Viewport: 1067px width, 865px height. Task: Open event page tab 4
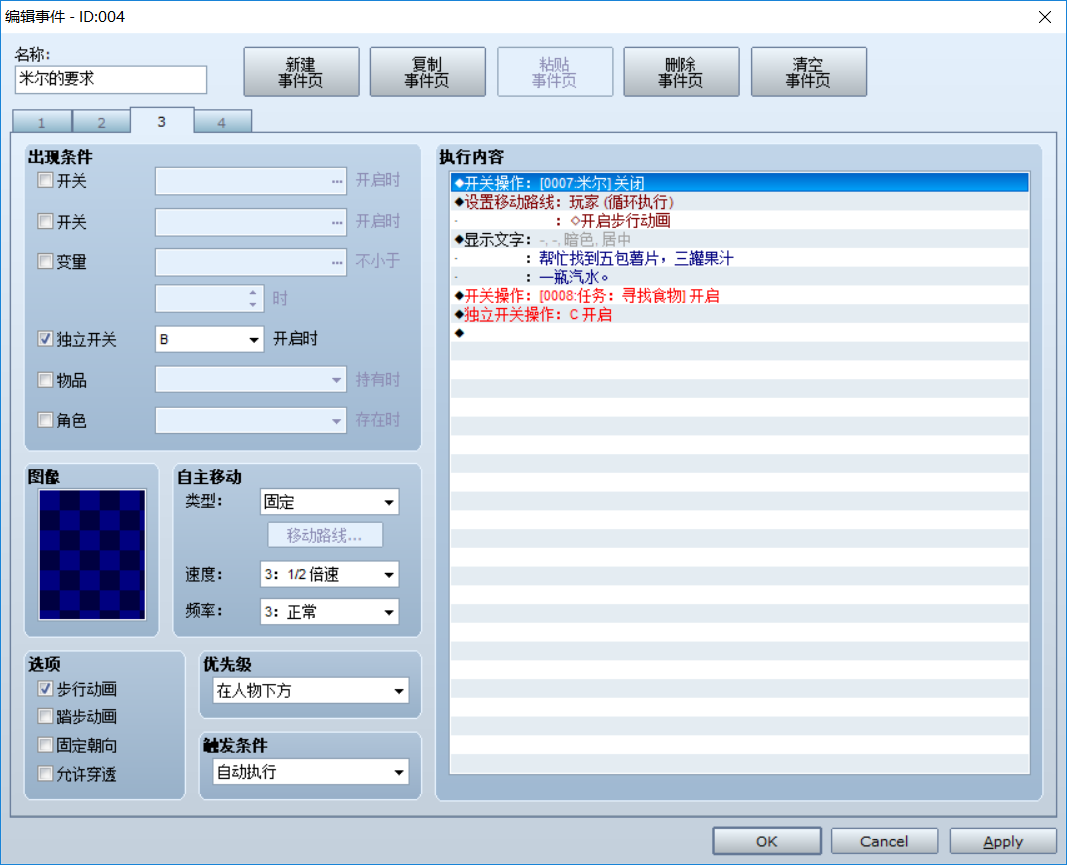tap(222, 123)
